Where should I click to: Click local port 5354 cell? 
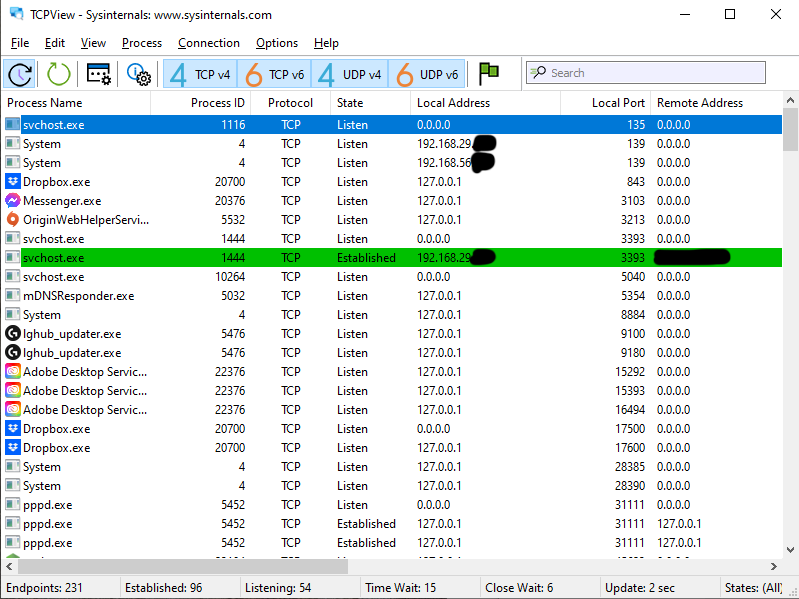[x=633, y=296]
